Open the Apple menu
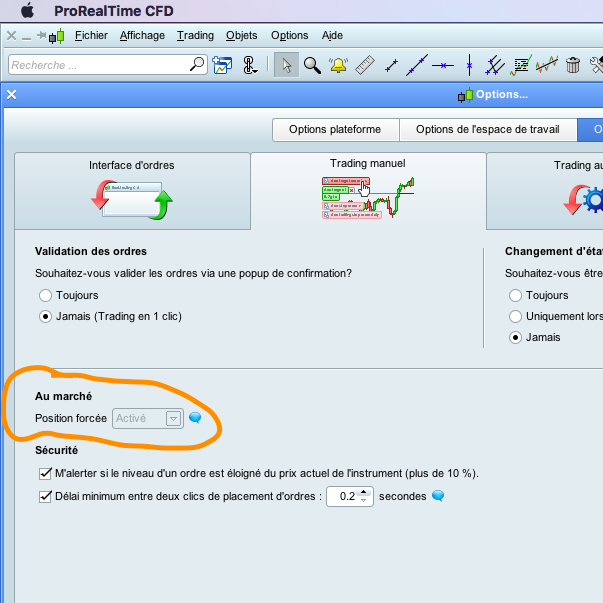The width and height of the screenshot is (603, 603). [x=27, y=10]
